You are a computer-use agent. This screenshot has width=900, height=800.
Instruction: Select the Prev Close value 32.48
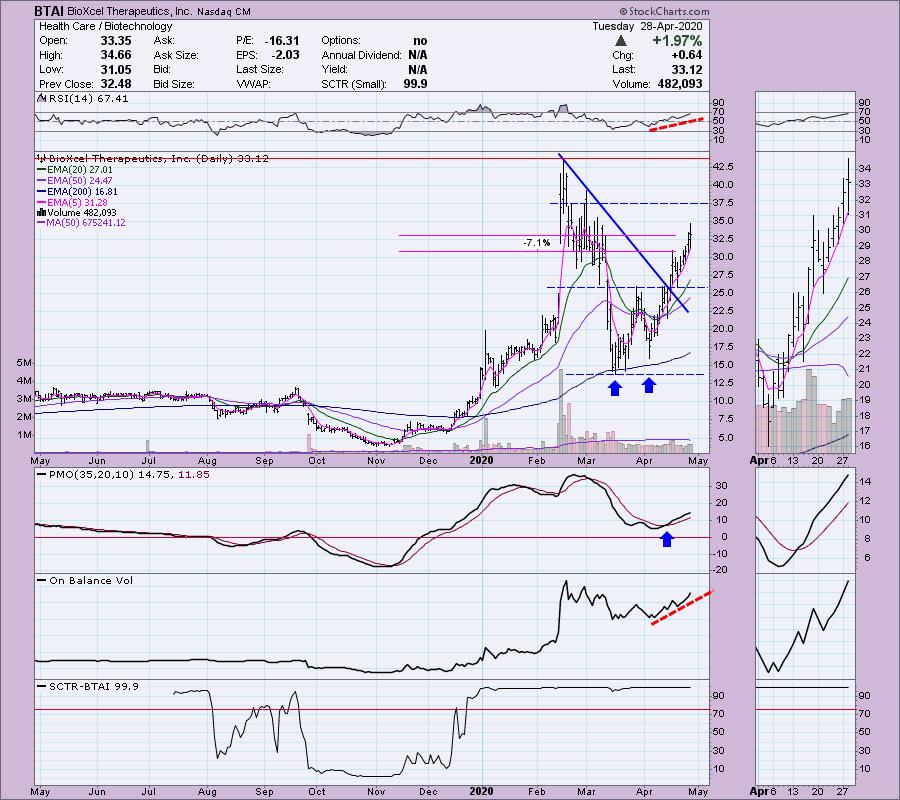(116, 84)
